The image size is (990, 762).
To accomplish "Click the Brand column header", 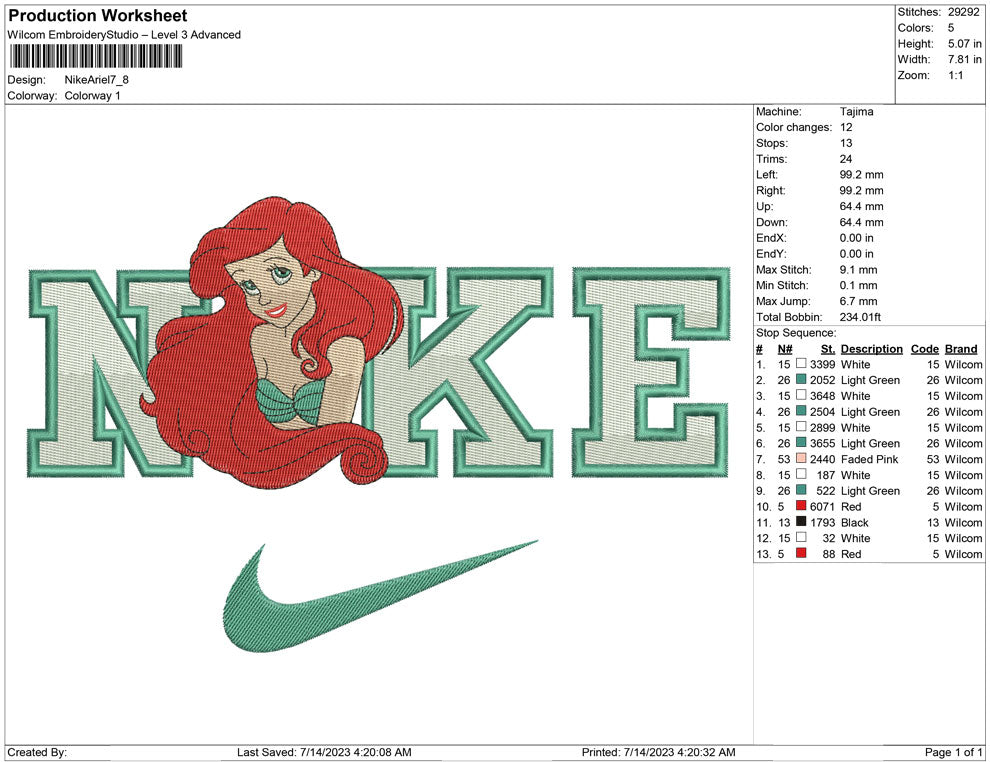I will 960,348.
